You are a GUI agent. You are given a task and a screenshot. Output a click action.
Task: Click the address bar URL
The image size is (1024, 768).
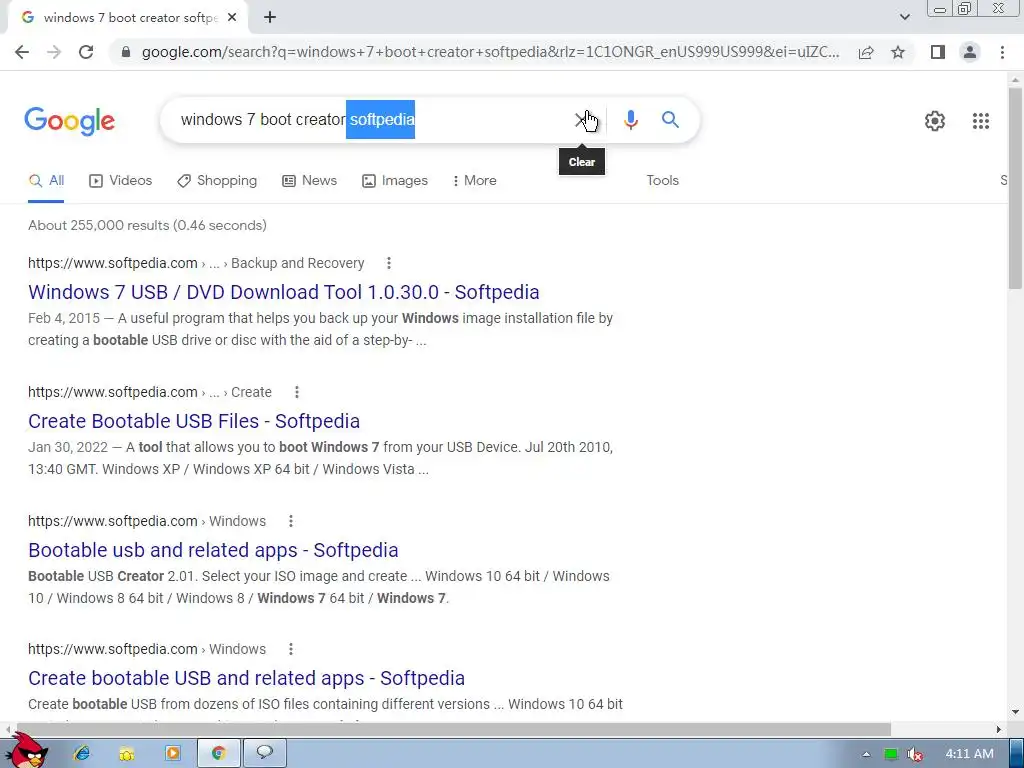click(x=490, y=52)
